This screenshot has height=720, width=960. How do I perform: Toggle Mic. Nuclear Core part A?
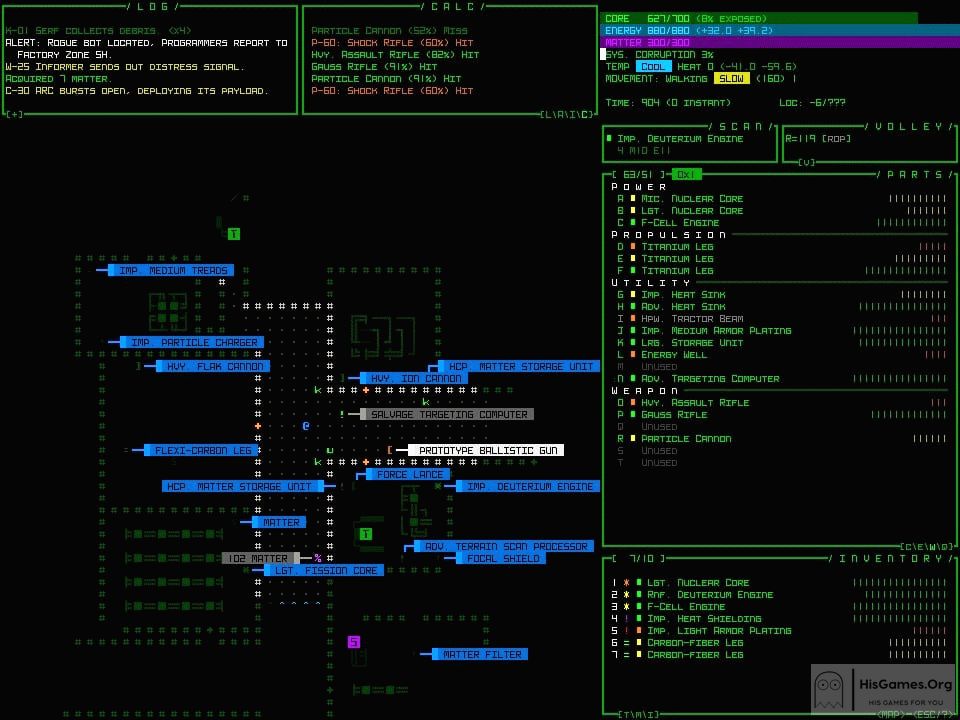782,198
